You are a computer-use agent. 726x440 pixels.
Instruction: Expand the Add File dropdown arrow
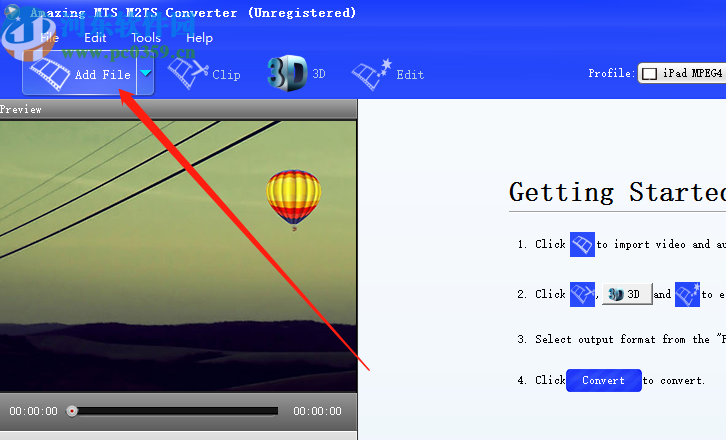(x=145, y=74)
